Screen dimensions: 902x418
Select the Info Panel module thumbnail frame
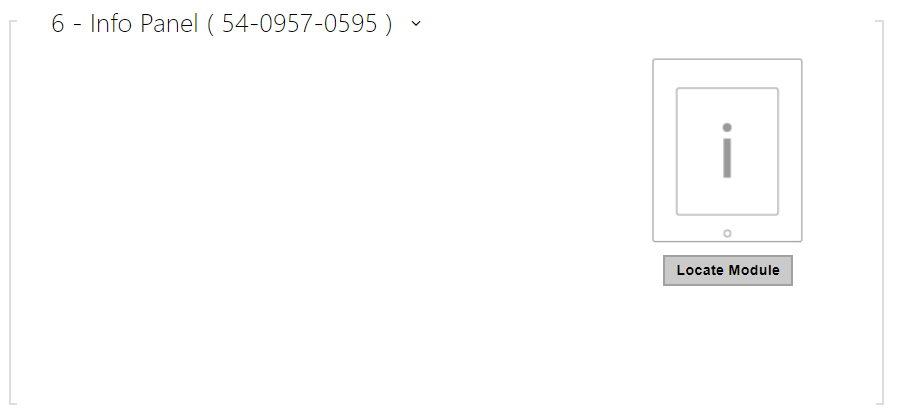[727, 151]
